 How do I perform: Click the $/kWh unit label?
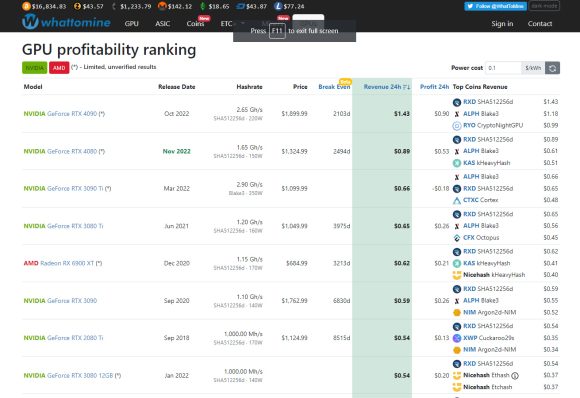click(x=533, y=68)
